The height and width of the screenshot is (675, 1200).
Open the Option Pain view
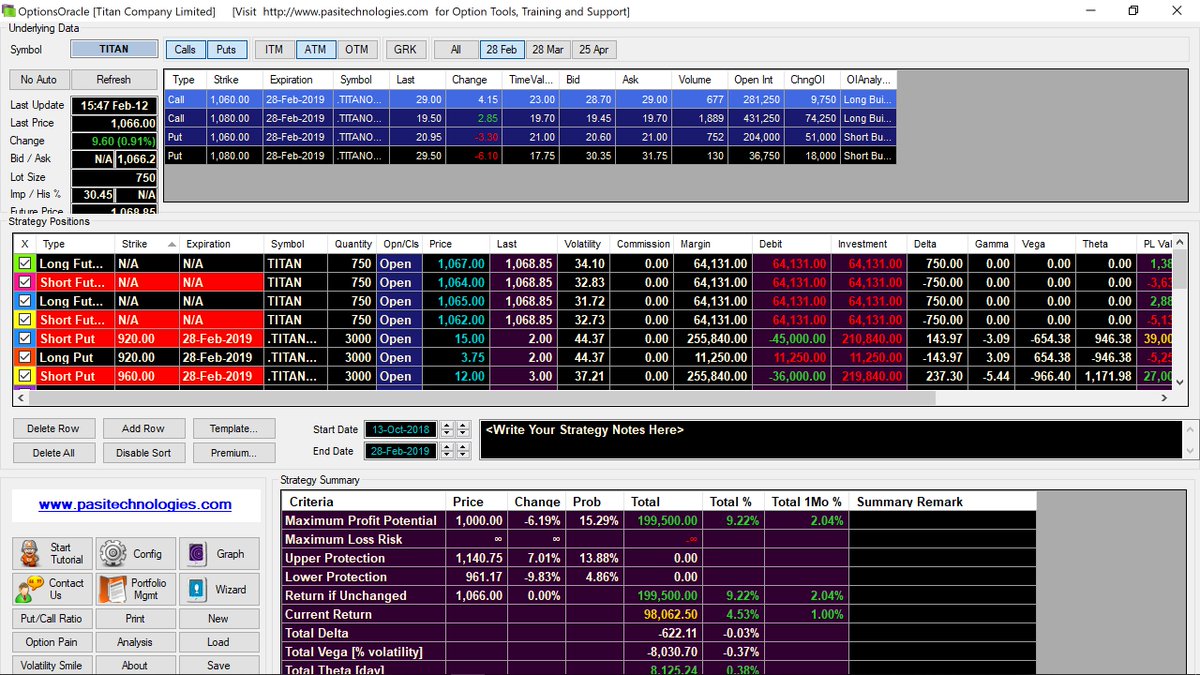click(x=53, y=642)
